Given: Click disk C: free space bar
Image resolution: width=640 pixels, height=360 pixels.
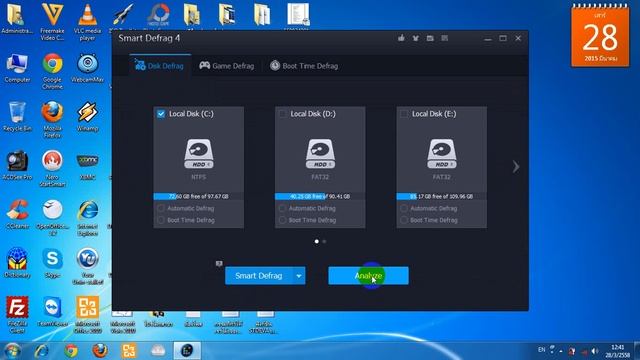Looking at the screenshot, I should tap(198, 196).
